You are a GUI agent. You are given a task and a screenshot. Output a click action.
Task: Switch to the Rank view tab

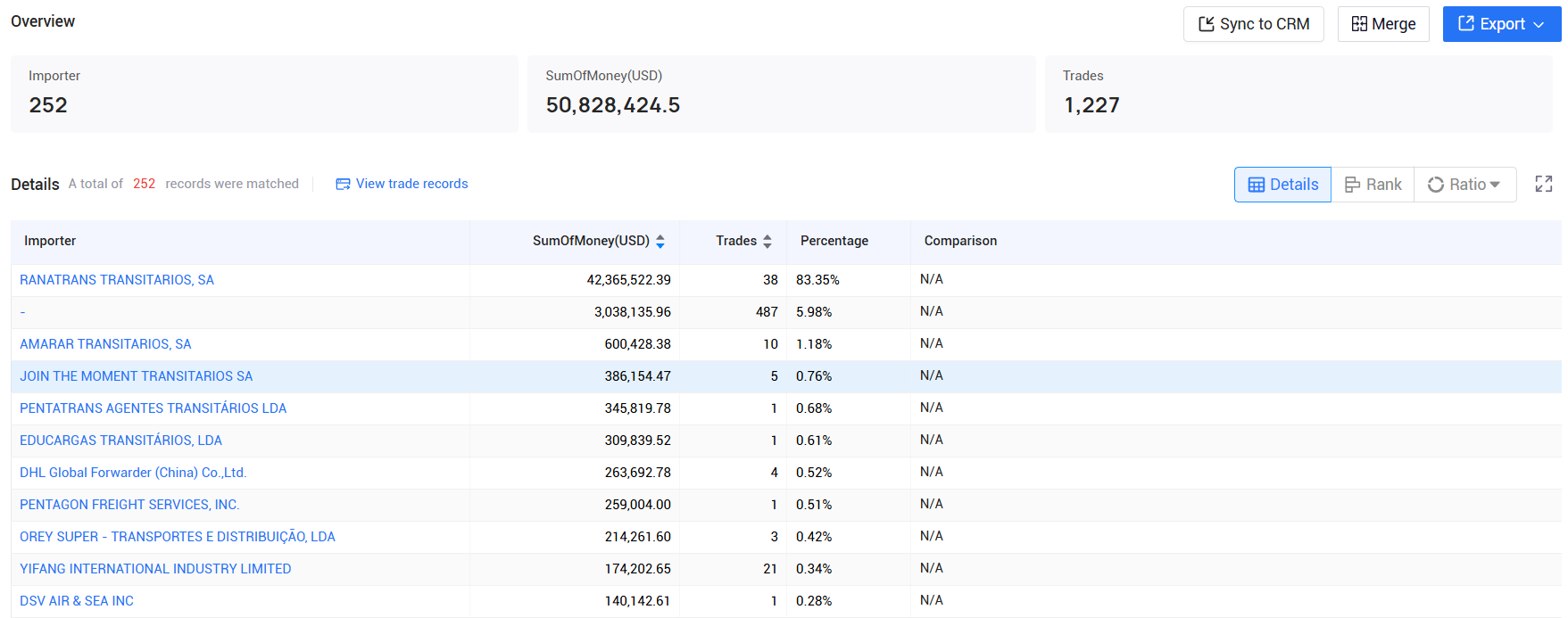click(x=1373, y=185)
